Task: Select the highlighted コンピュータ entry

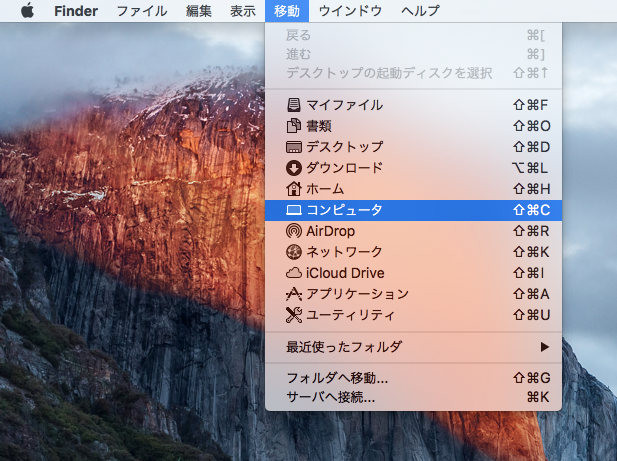Action: 414,210
